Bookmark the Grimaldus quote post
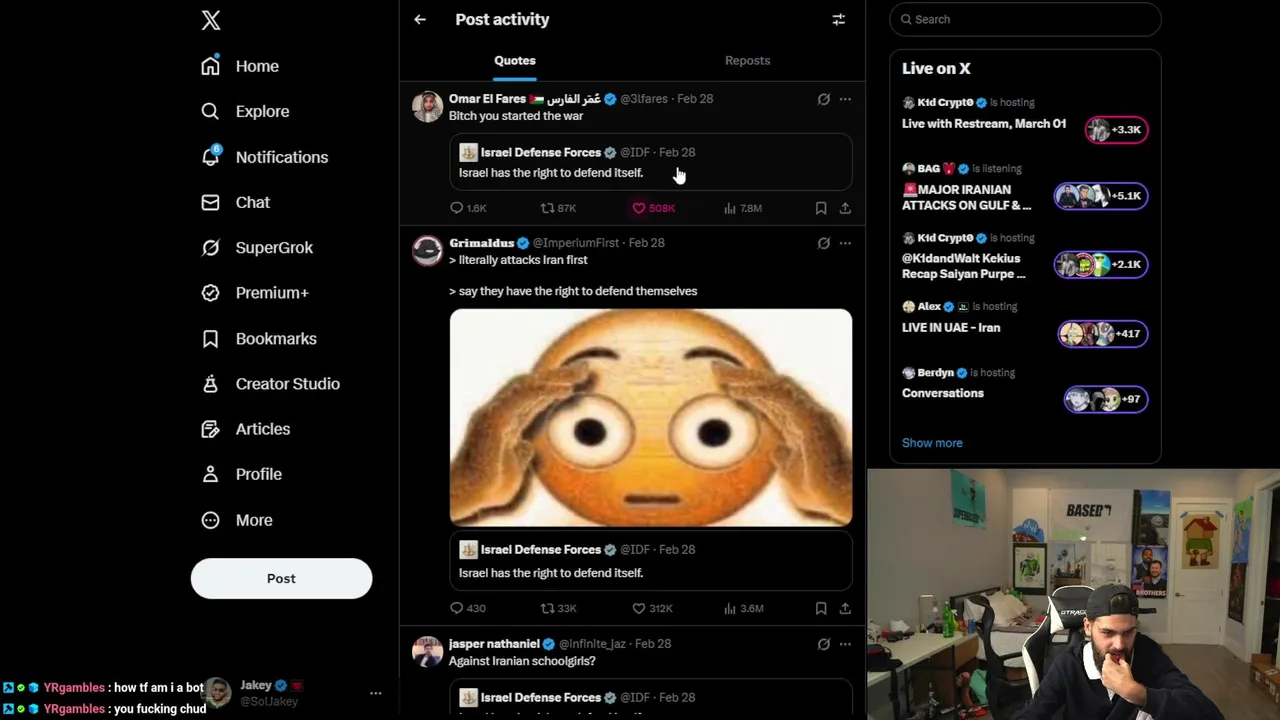 [x=821, y=608]
